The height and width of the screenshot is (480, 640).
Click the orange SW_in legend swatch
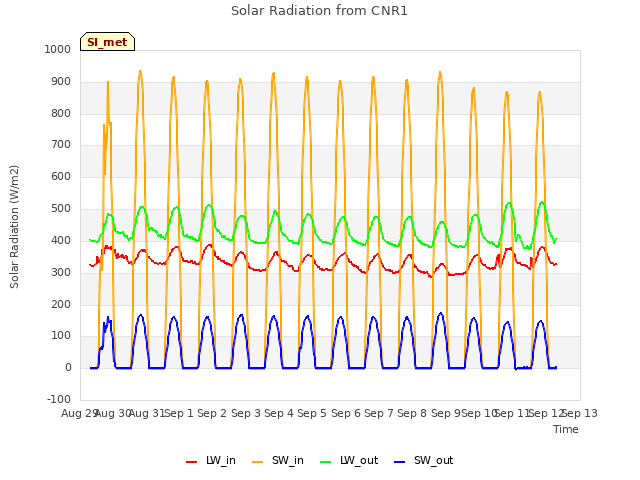tap(258, 462)
